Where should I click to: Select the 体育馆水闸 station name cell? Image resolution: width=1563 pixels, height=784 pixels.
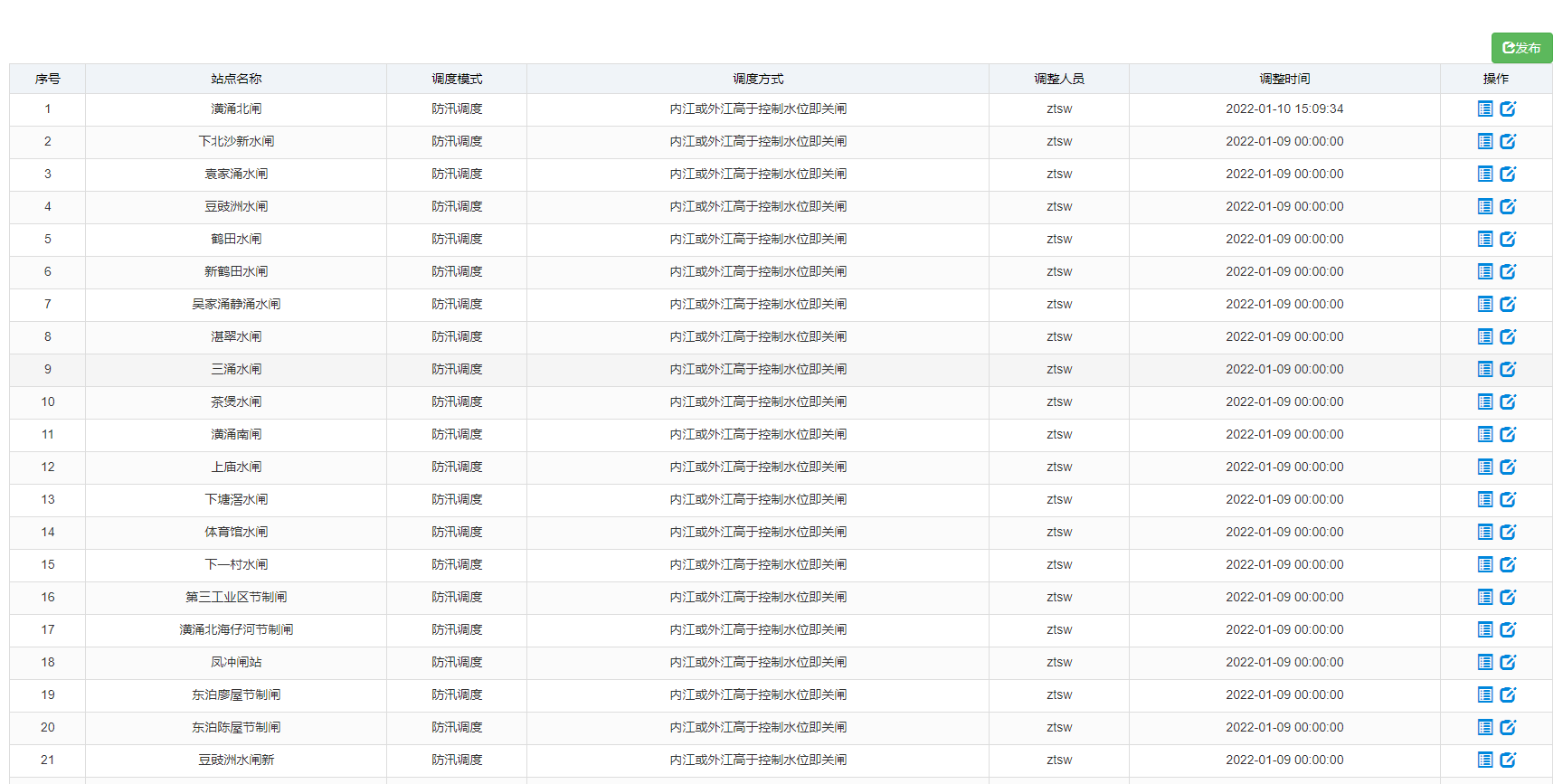[x=236, y=532]
